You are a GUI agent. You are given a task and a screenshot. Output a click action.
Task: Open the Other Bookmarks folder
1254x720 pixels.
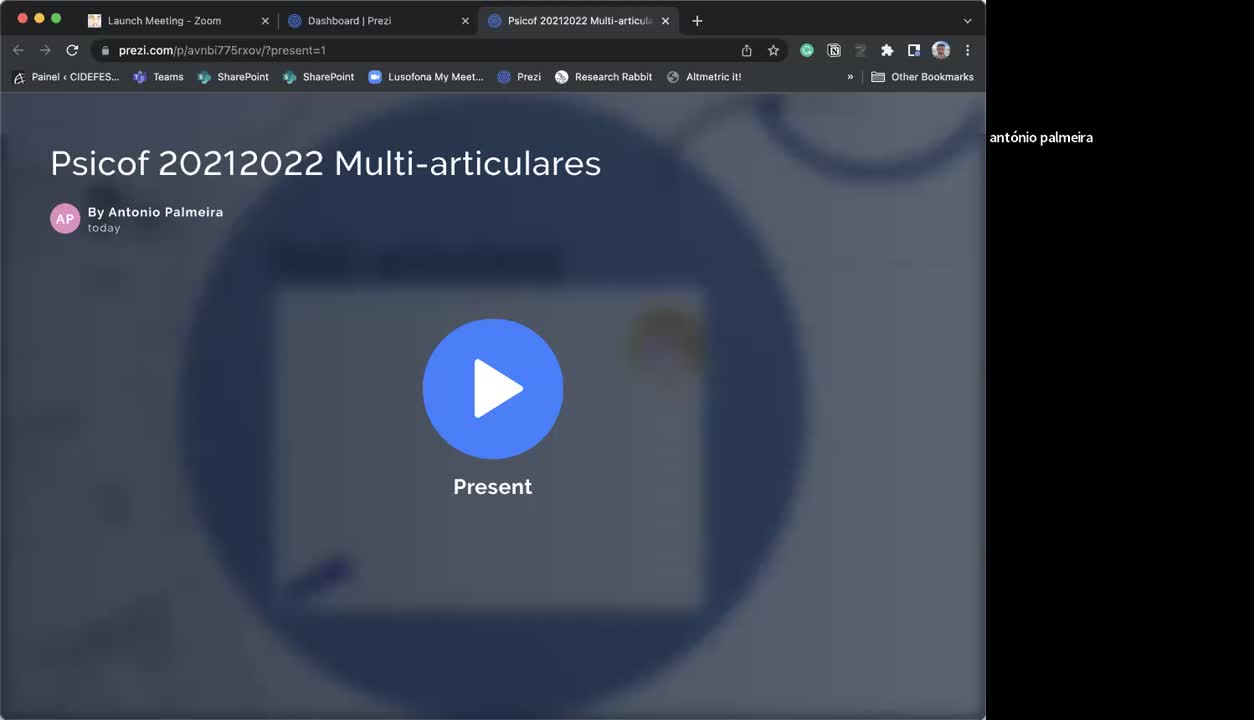click(x=922, y=77)
